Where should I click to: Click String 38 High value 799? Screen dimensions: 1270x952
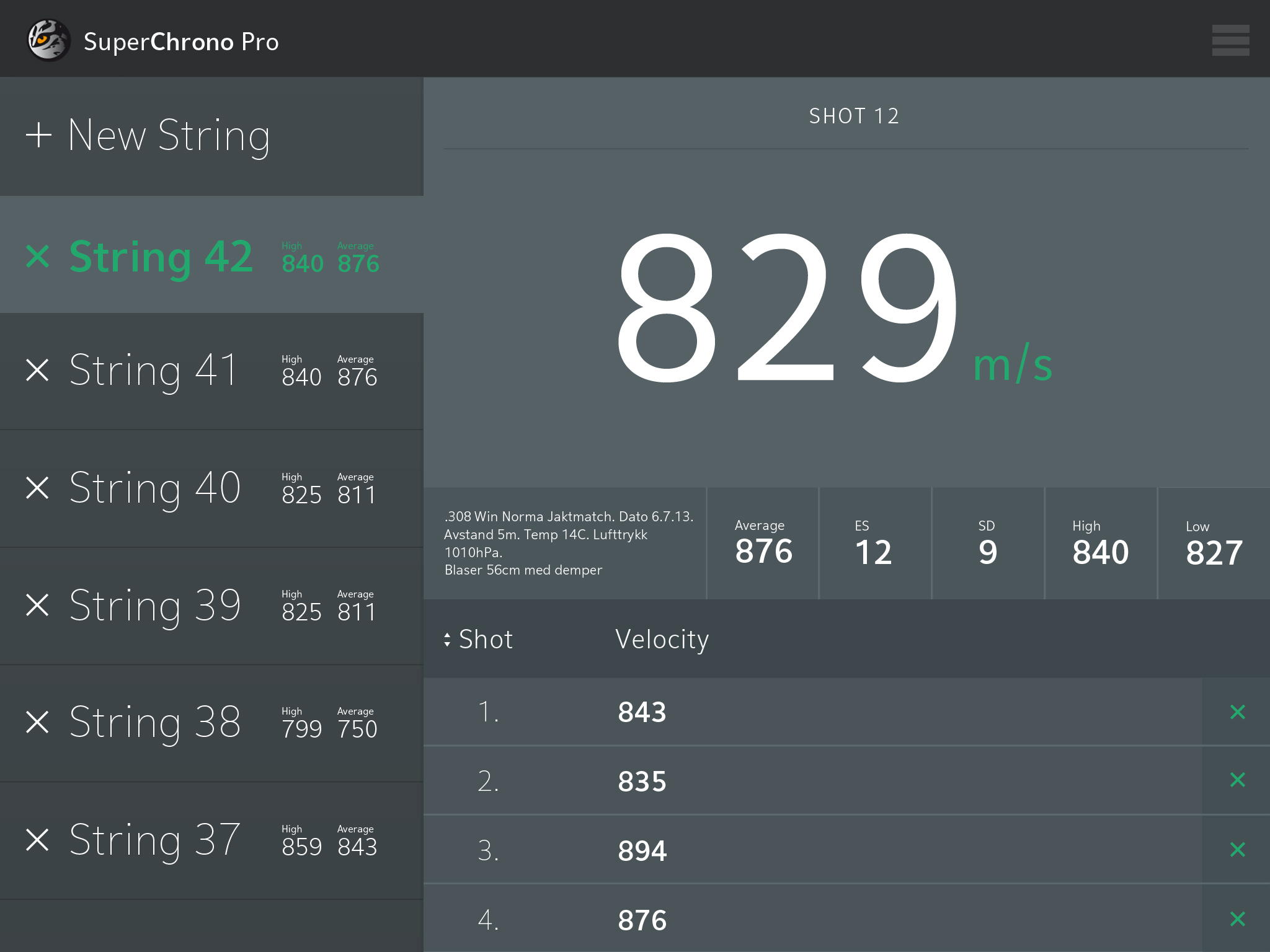(301, 729)
